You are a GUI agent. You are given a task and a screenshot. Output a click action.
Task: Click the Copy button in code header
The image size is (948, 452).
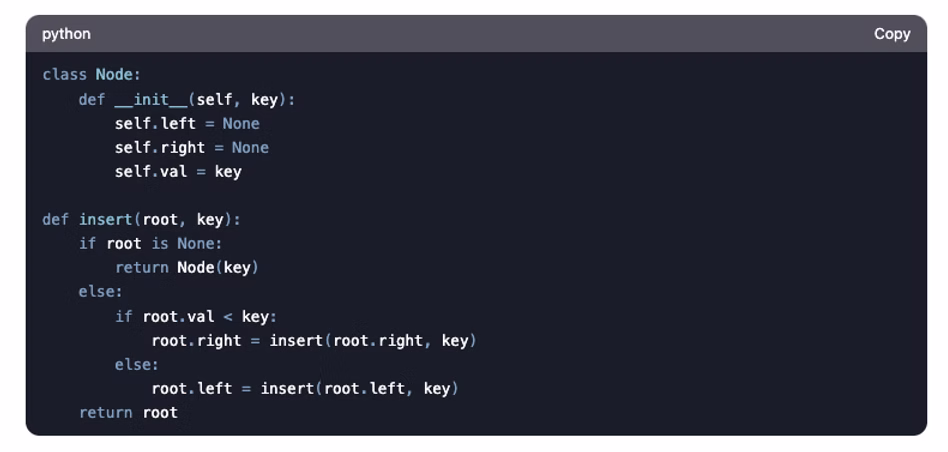point(891,34)
